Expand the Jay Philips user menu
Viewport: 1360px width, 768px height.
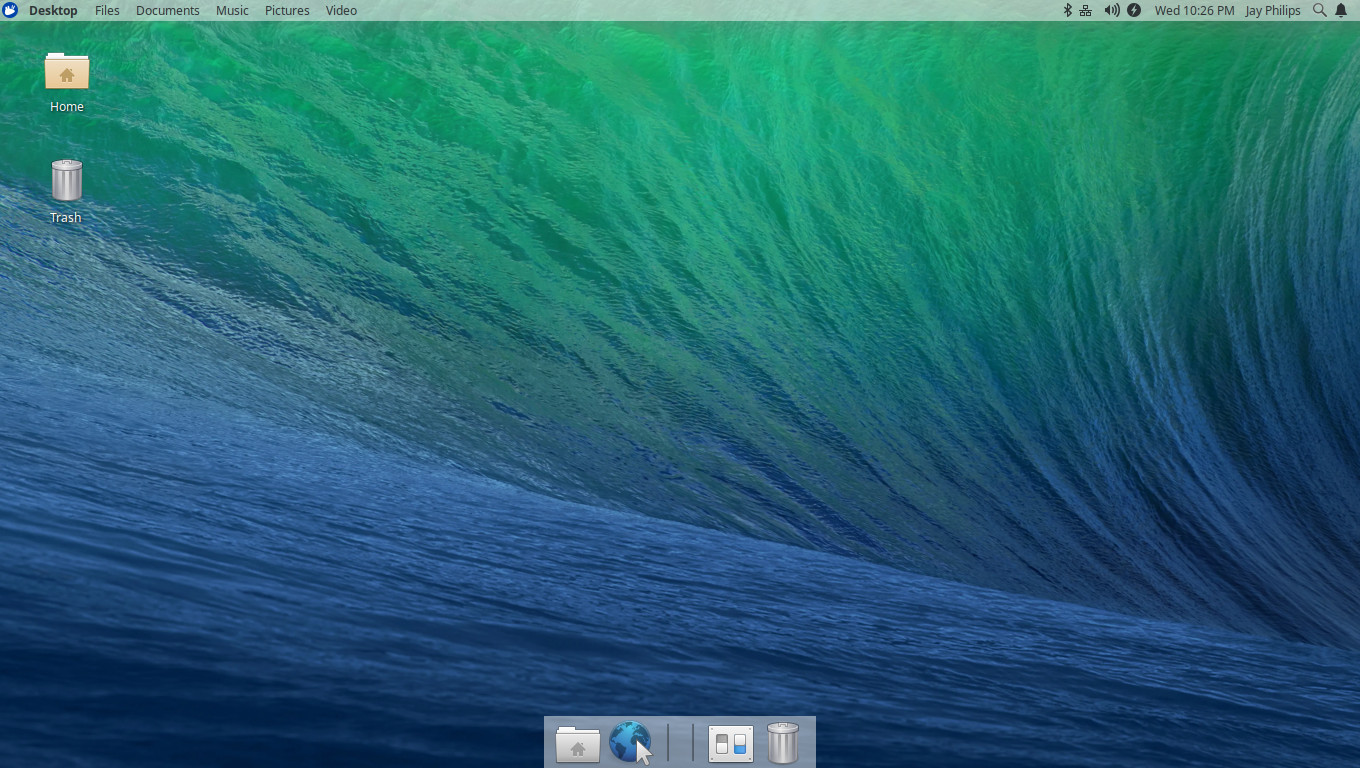click(1272, 10)
